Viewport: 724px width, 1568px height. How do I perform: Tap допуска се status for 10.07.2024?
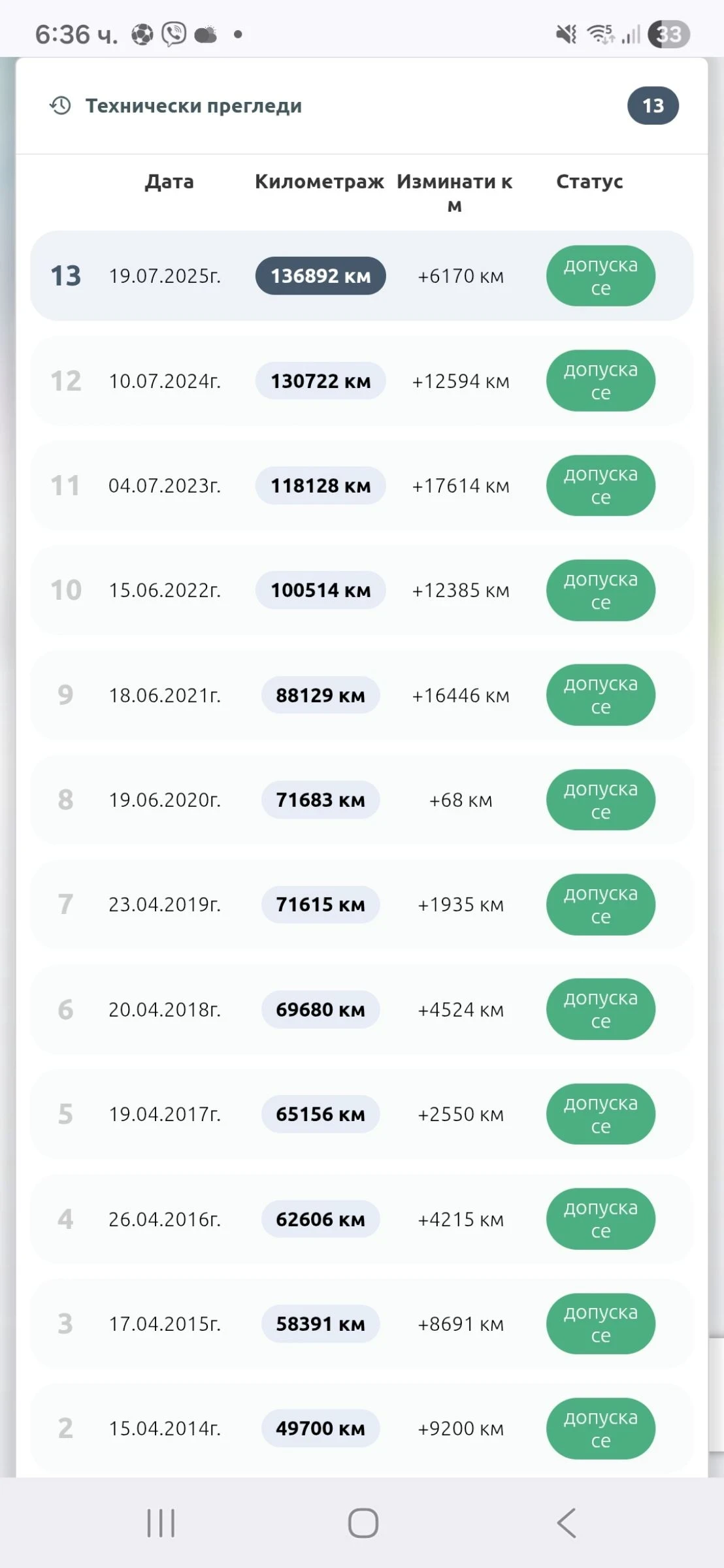[x=601, y=381]
